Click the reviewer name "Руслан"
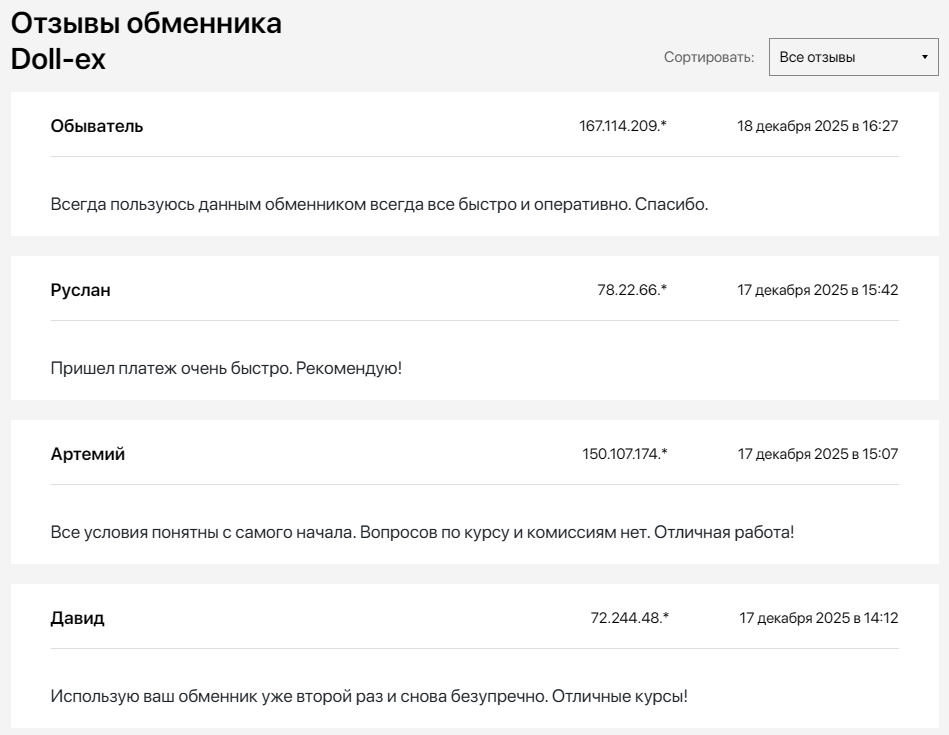This screenshot has height=735, width=949. 77,289
